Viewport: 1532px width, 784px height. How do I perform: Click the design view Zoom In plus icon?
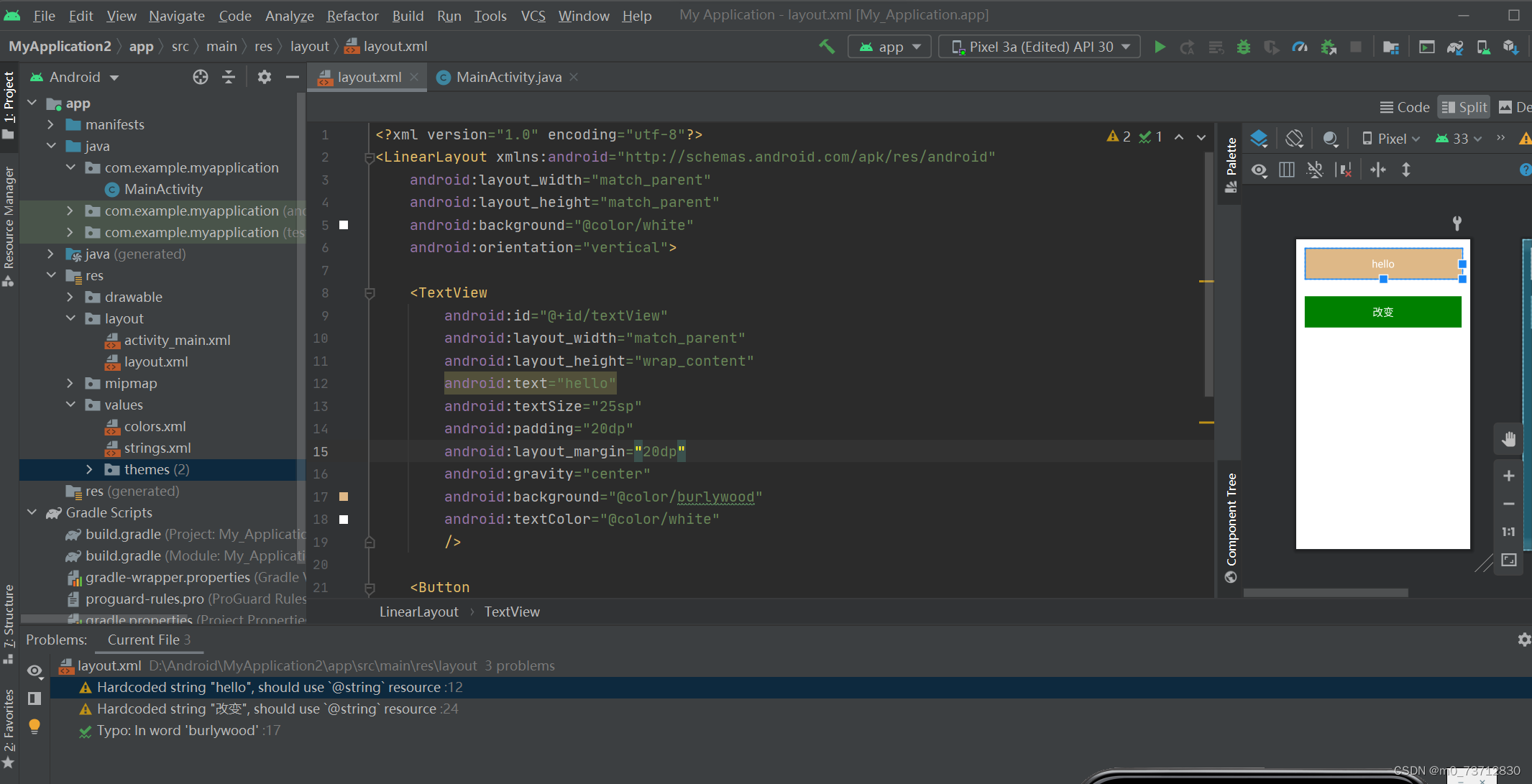pos(1508,476)
